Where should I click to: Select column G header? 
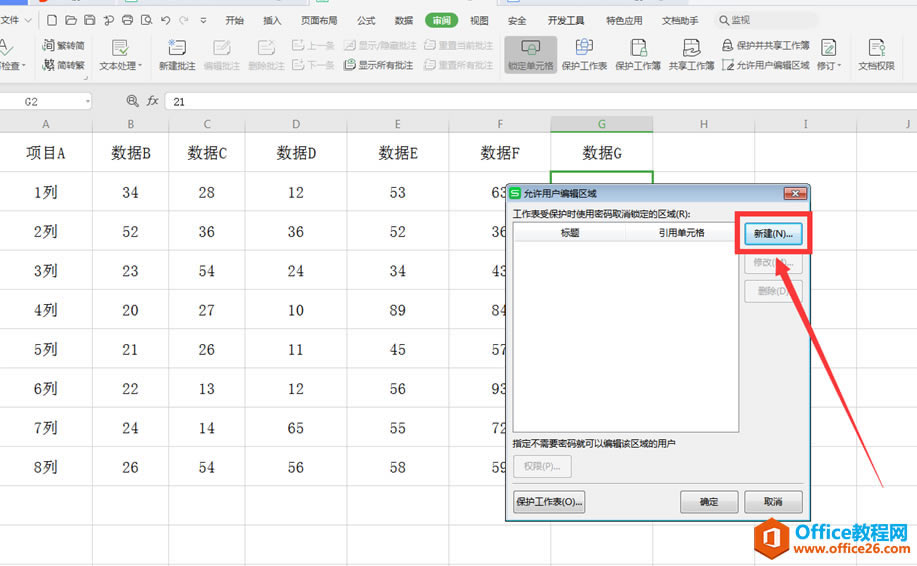pyautogui.click(x=602, y=124)
